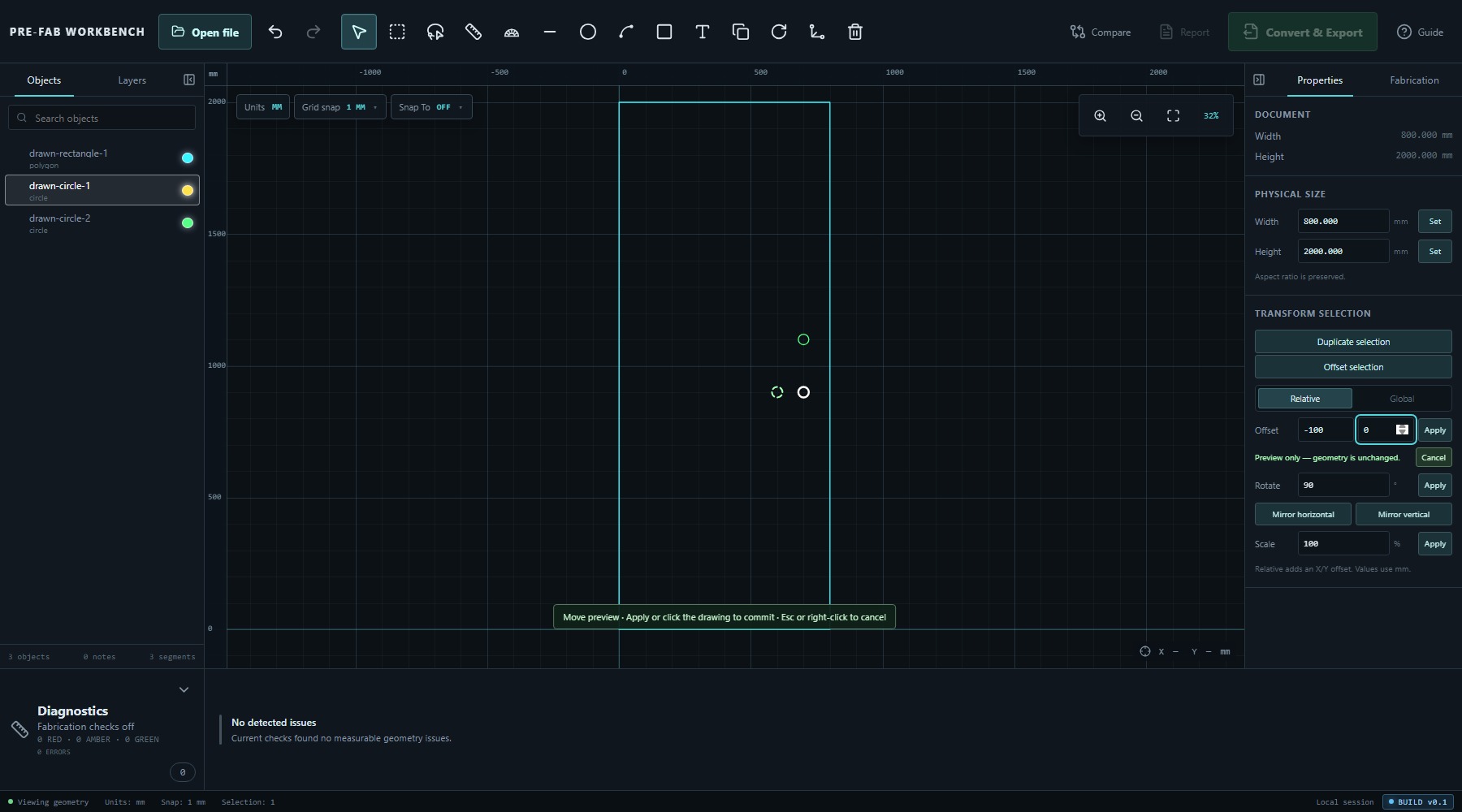This screenshot has height=812, width=1462.
Task: Select the rectangle draw tool
Action: point(664,32)
